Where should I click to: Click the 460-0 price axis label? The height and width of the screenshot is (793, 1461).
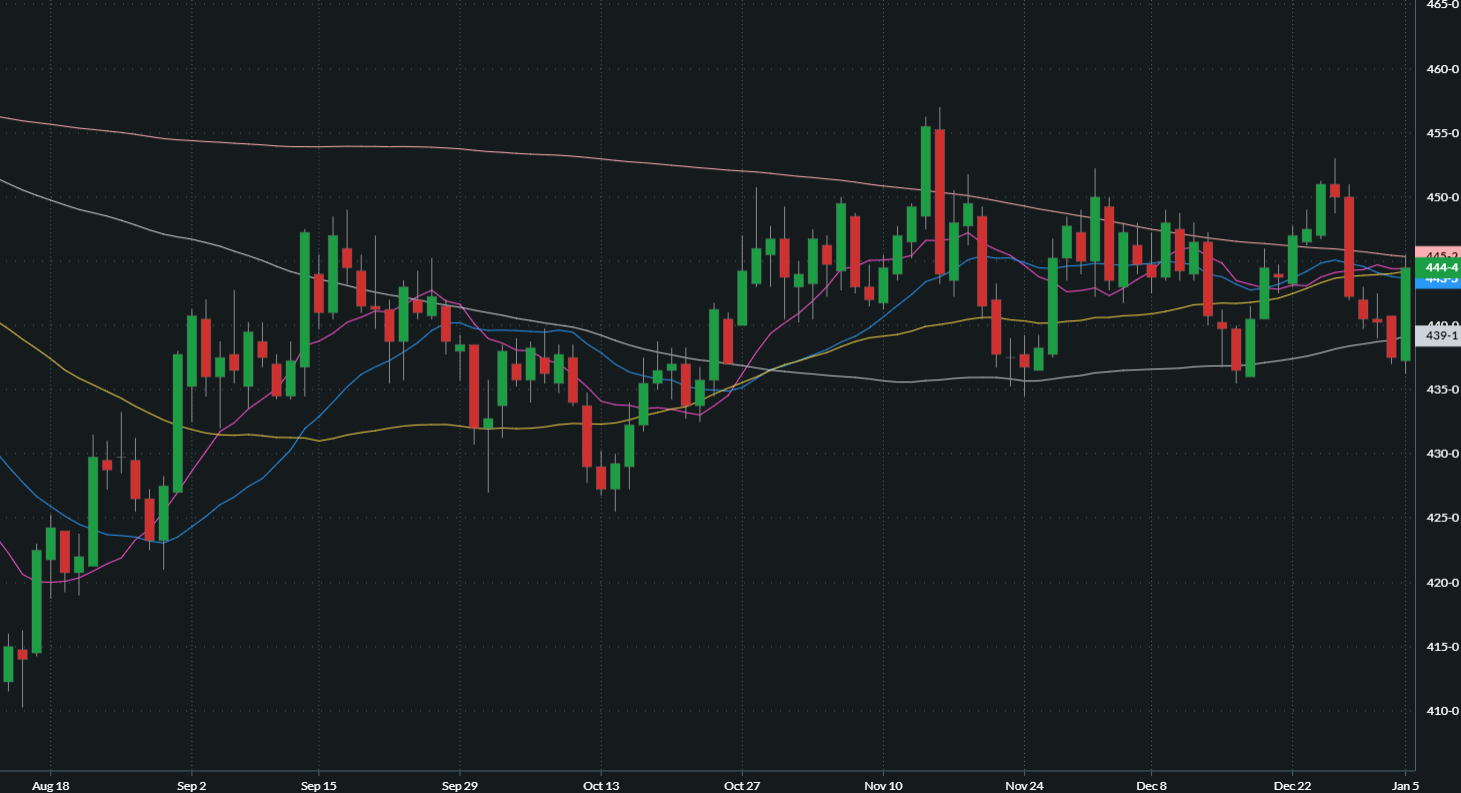[x=1441, y=69]
